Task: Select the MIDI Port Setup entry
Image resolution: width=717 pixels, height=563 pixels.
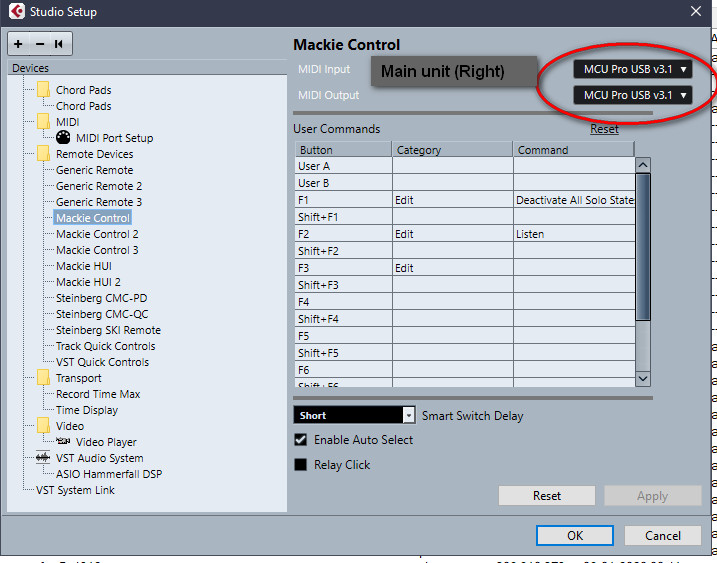Action: coord(114,138)
